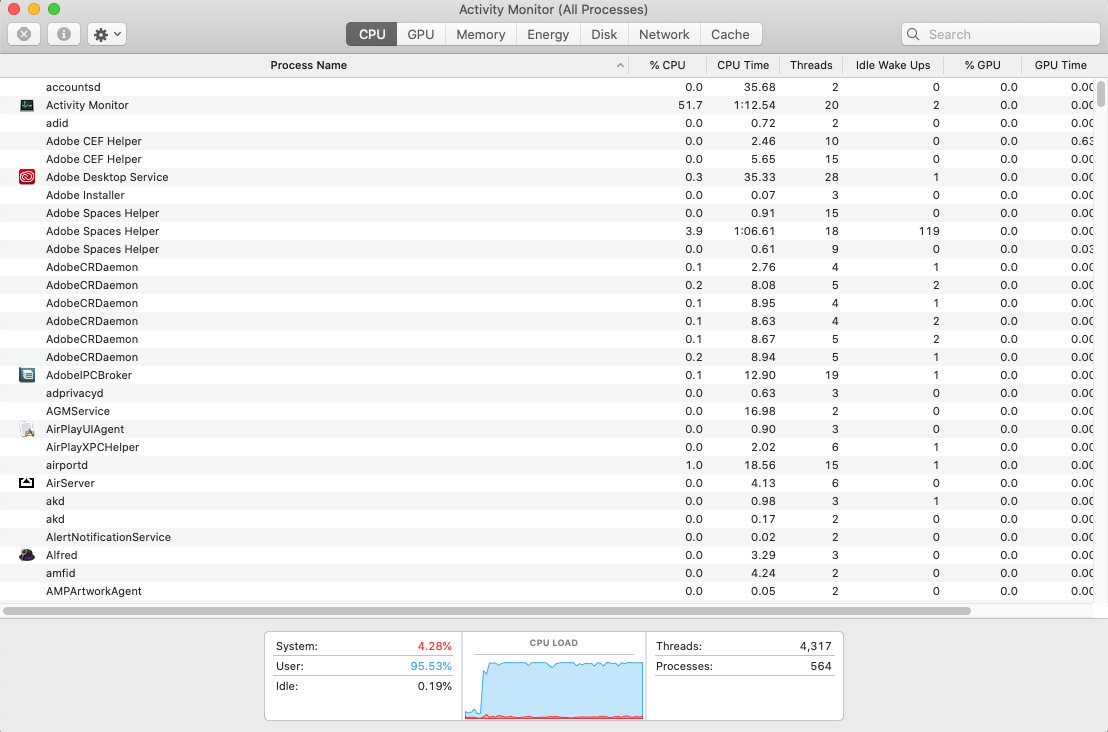Select Adobe CEF Helper with 15 threads
The height and width of the screenshot is (732, 1108).
coord(548,159)
